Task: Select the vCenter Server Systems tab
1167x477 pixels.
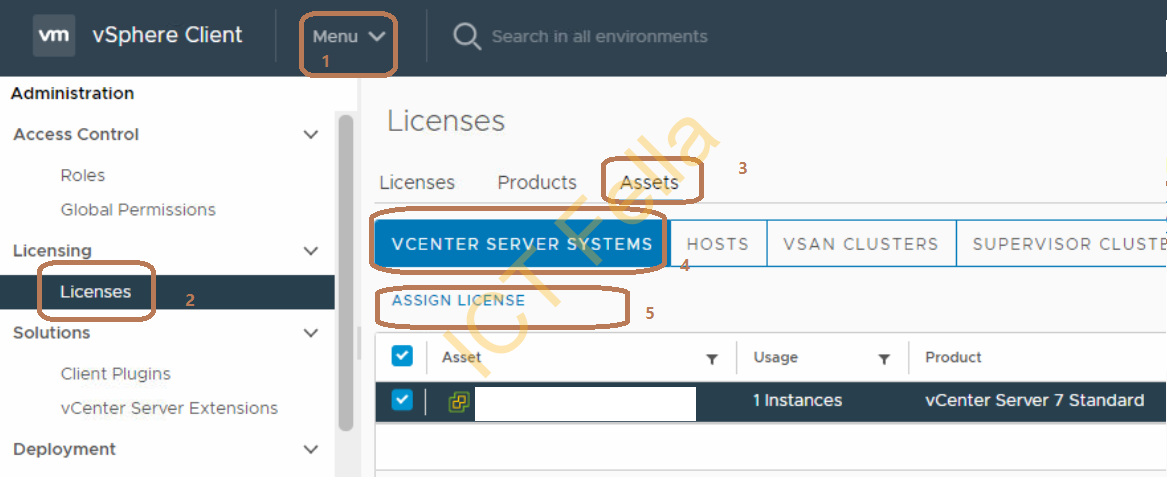Action: tap(522, 243)
